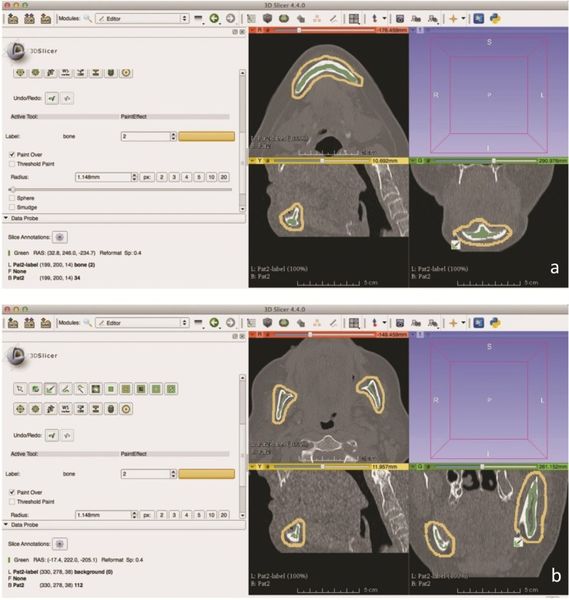Open mouse mode dropdown arrow in bottom window

[x=384, y=323]
